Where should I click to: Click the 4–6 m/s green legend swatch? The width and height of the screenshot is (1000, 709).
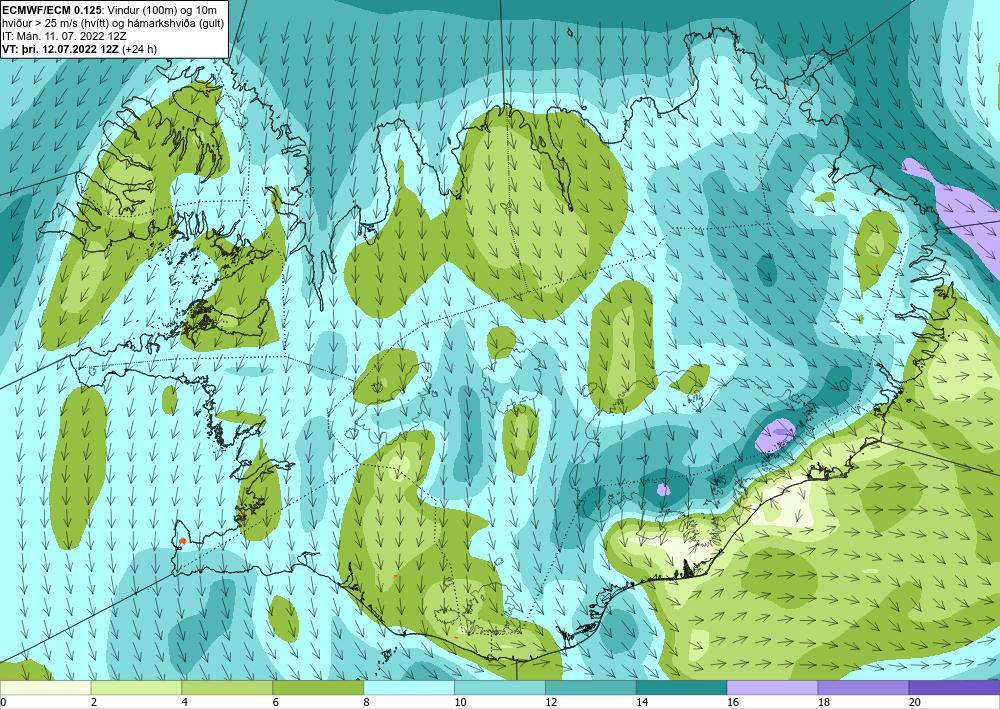[227, 687]
